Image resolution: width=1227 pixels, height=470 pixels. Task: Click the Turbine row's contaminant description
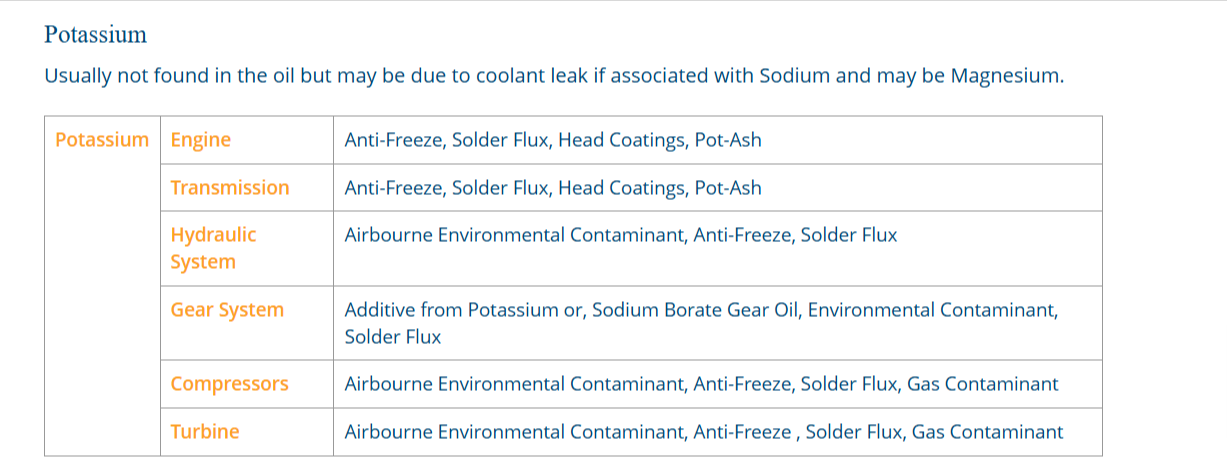[704, 432]
